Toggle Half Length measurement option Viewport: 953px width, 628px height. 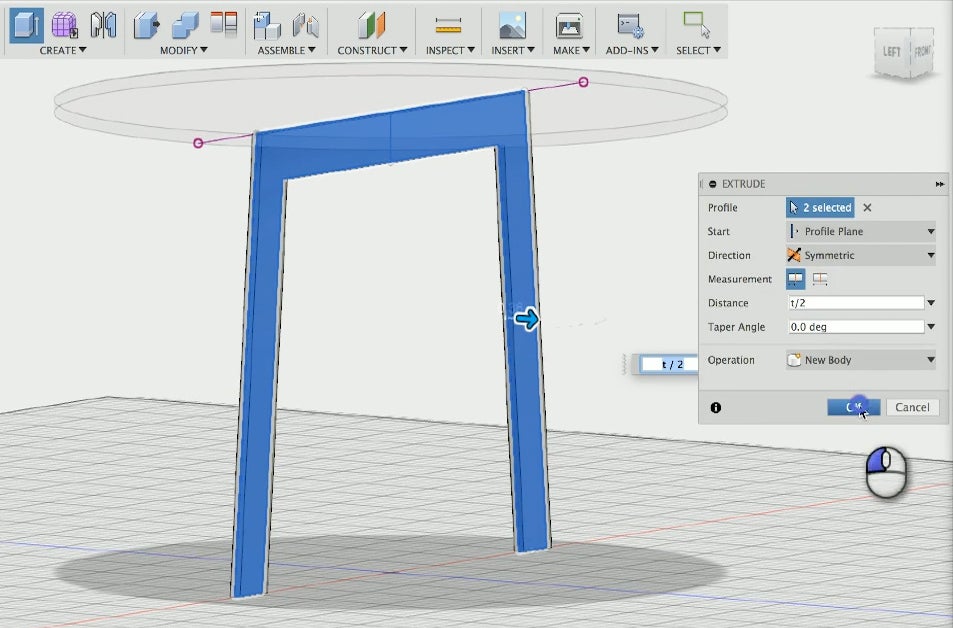796,279
